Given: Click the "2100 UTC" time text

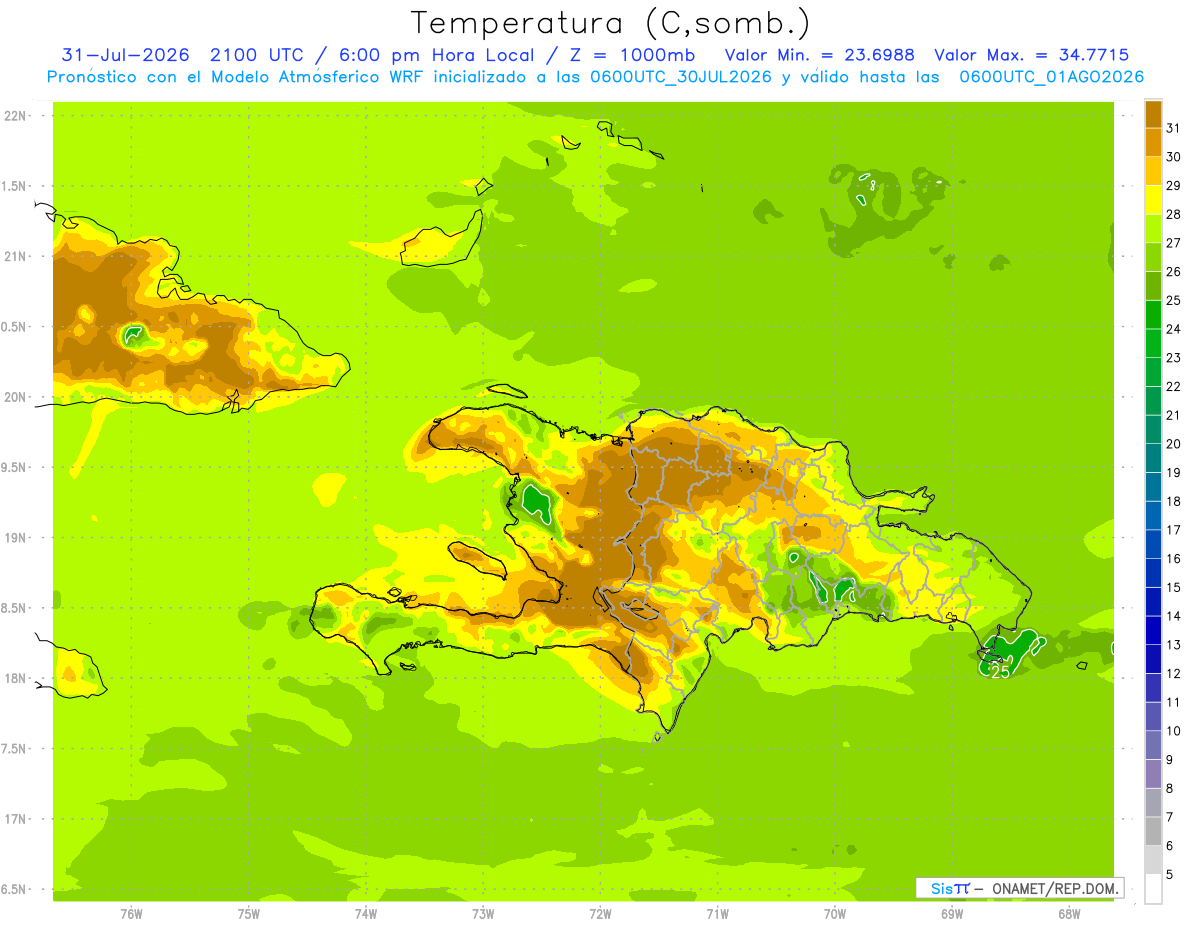Looking at the screenshot, I should pos(259,55).
